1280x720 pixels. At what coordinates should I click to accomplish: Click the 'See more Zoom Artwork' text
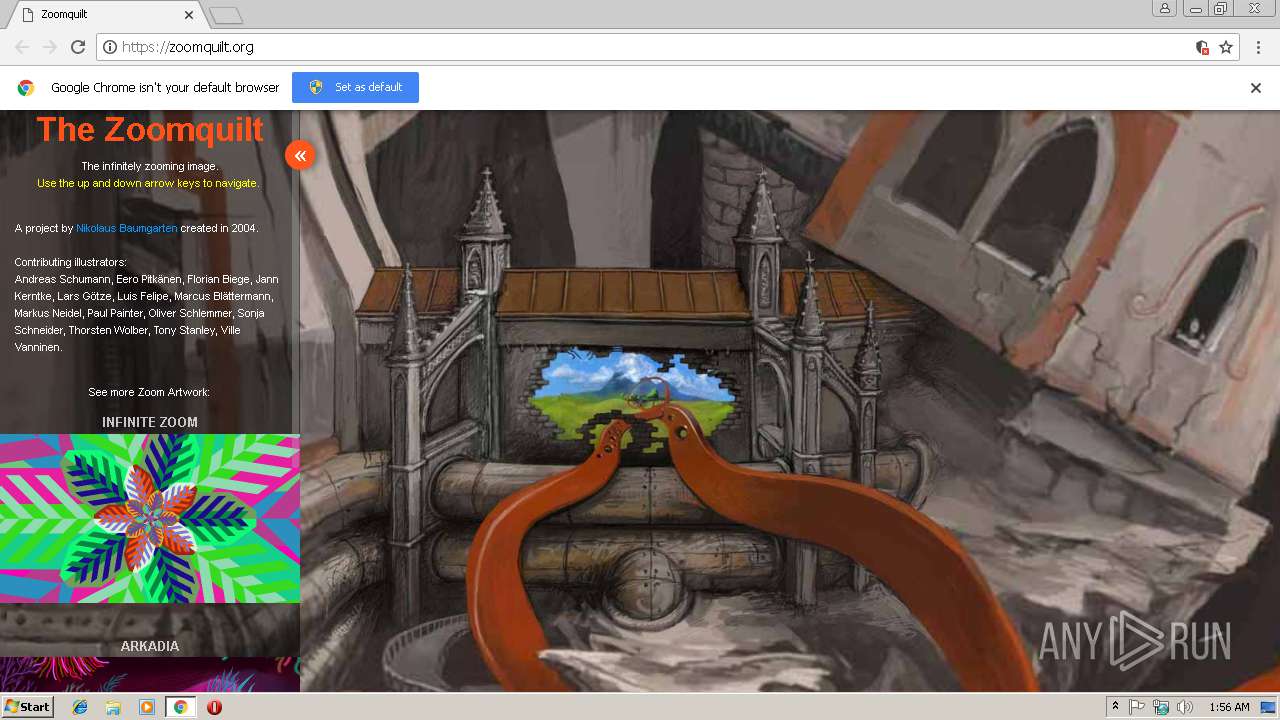(149, 392)
